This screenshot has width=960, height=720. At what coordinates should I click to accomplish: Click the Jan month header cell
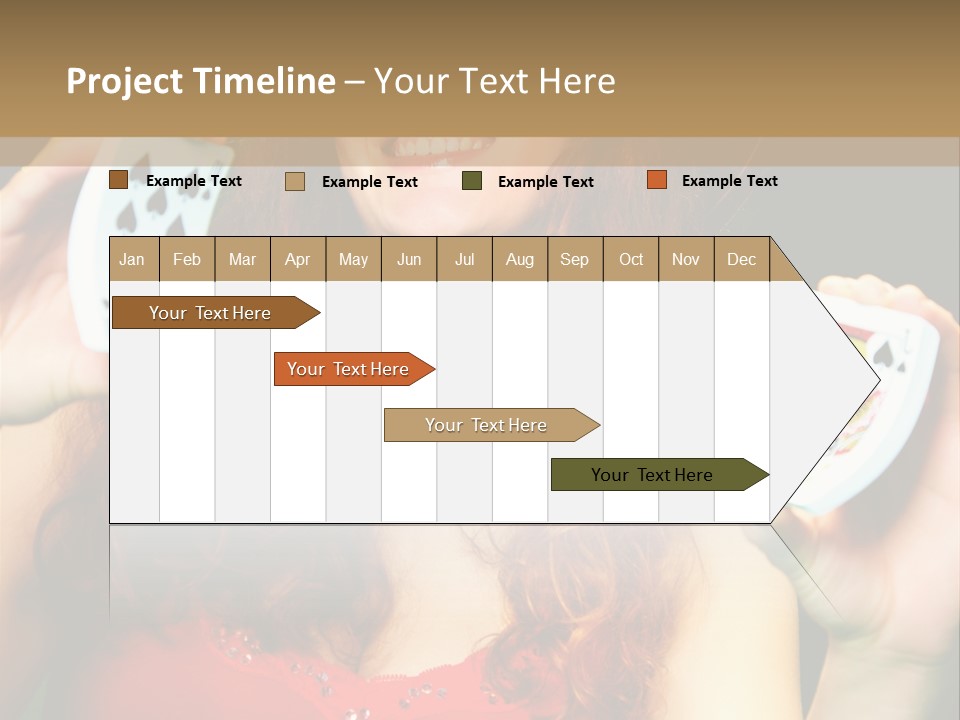click(132, 259)
